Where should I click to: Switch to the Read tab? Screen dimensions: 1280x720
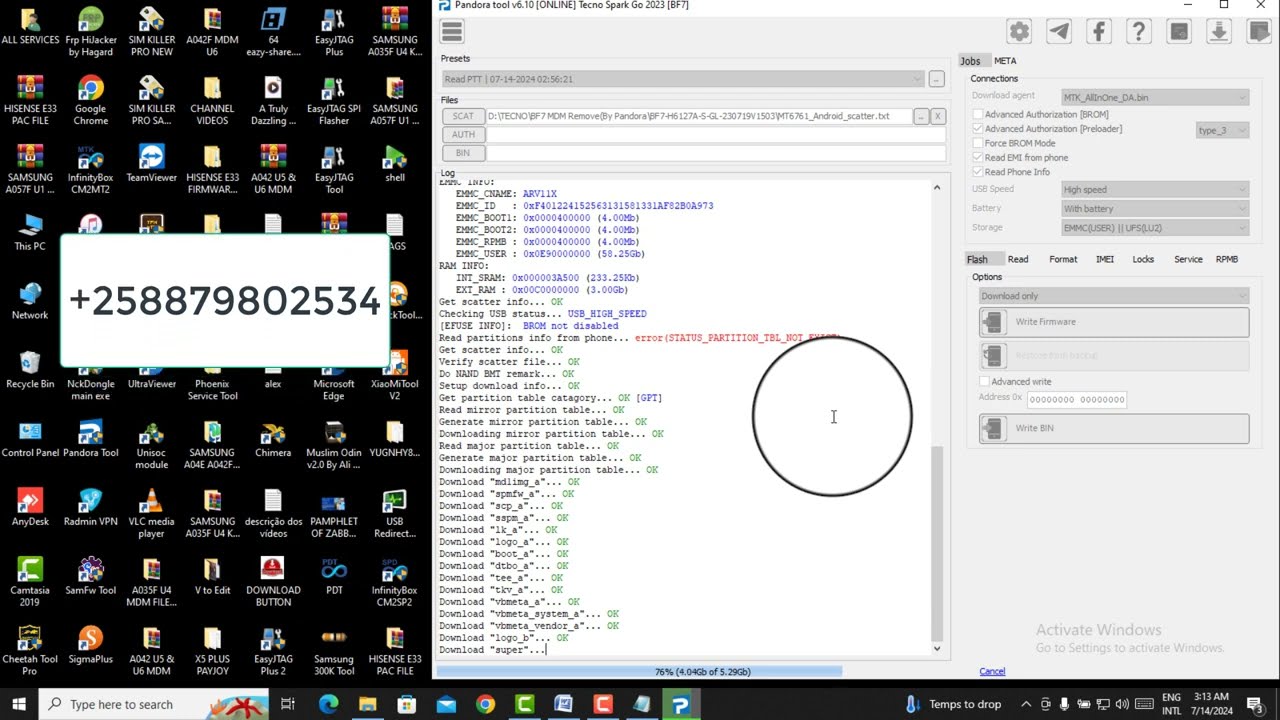point(1018,259)
